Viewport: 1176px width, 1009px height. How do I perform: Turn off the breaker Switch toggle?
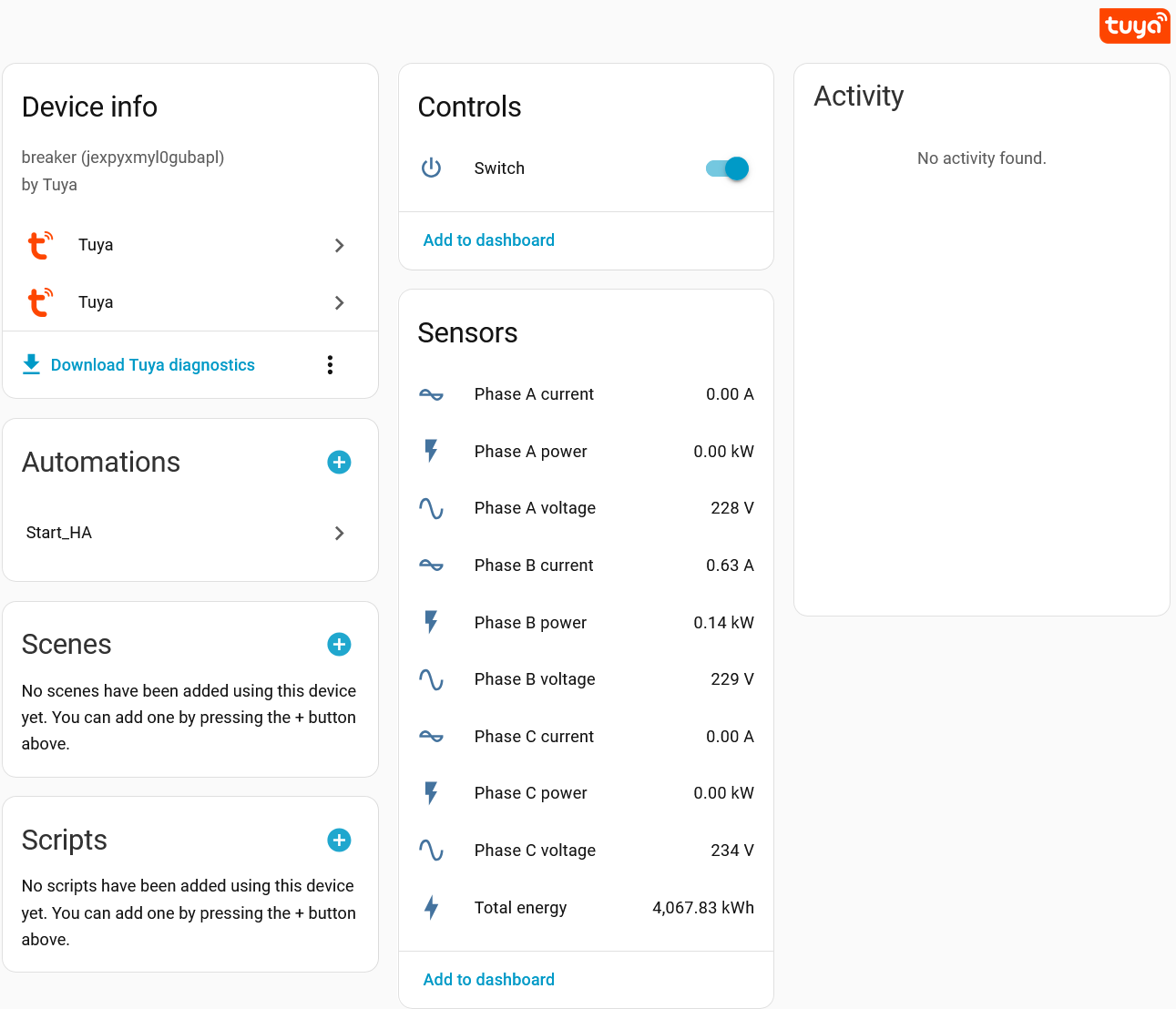pyautogui.click(x=728, y=168)
